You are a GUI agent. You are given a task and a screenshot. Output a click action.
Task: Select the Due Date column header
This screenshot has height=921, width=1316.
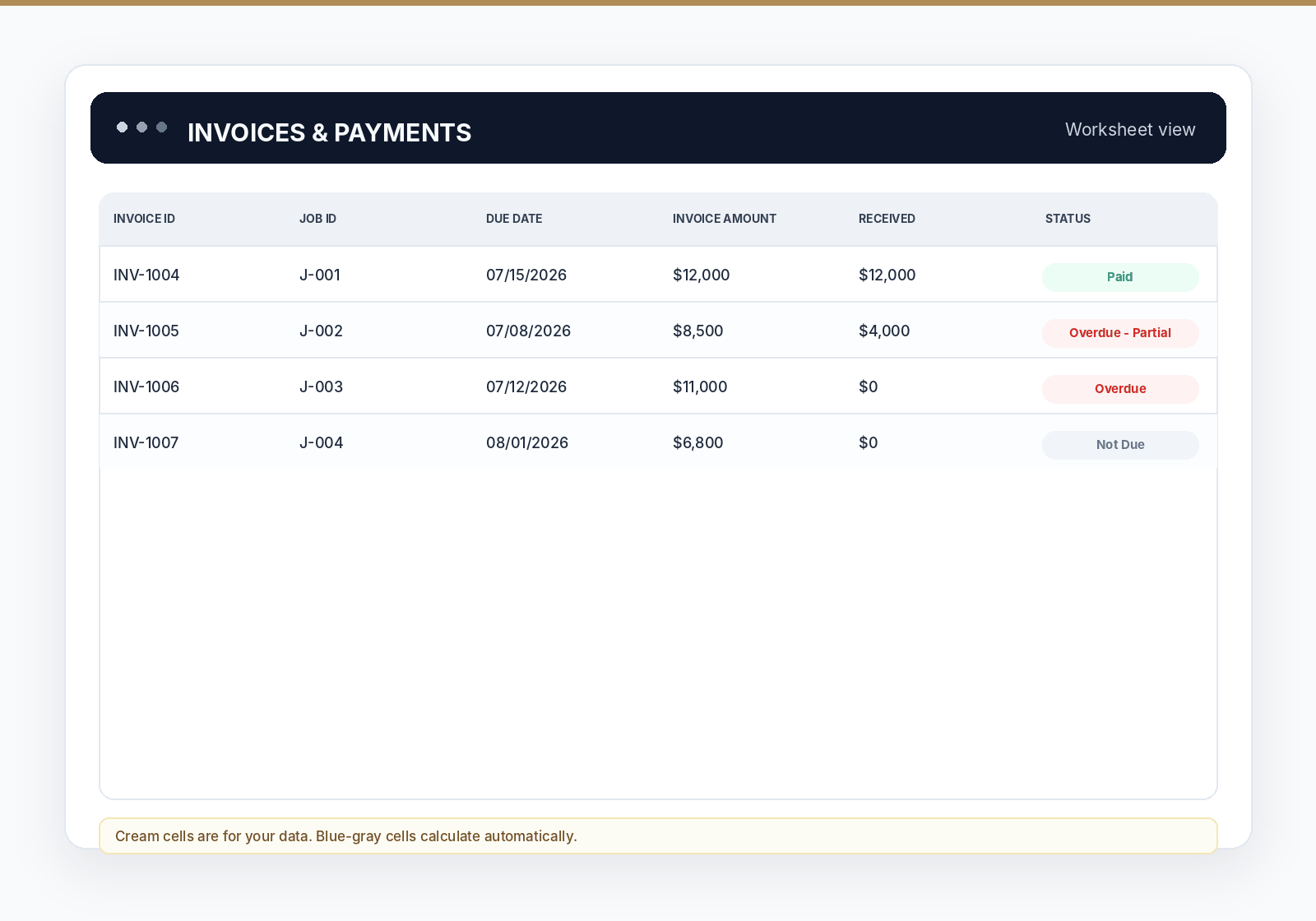point(514,219)
